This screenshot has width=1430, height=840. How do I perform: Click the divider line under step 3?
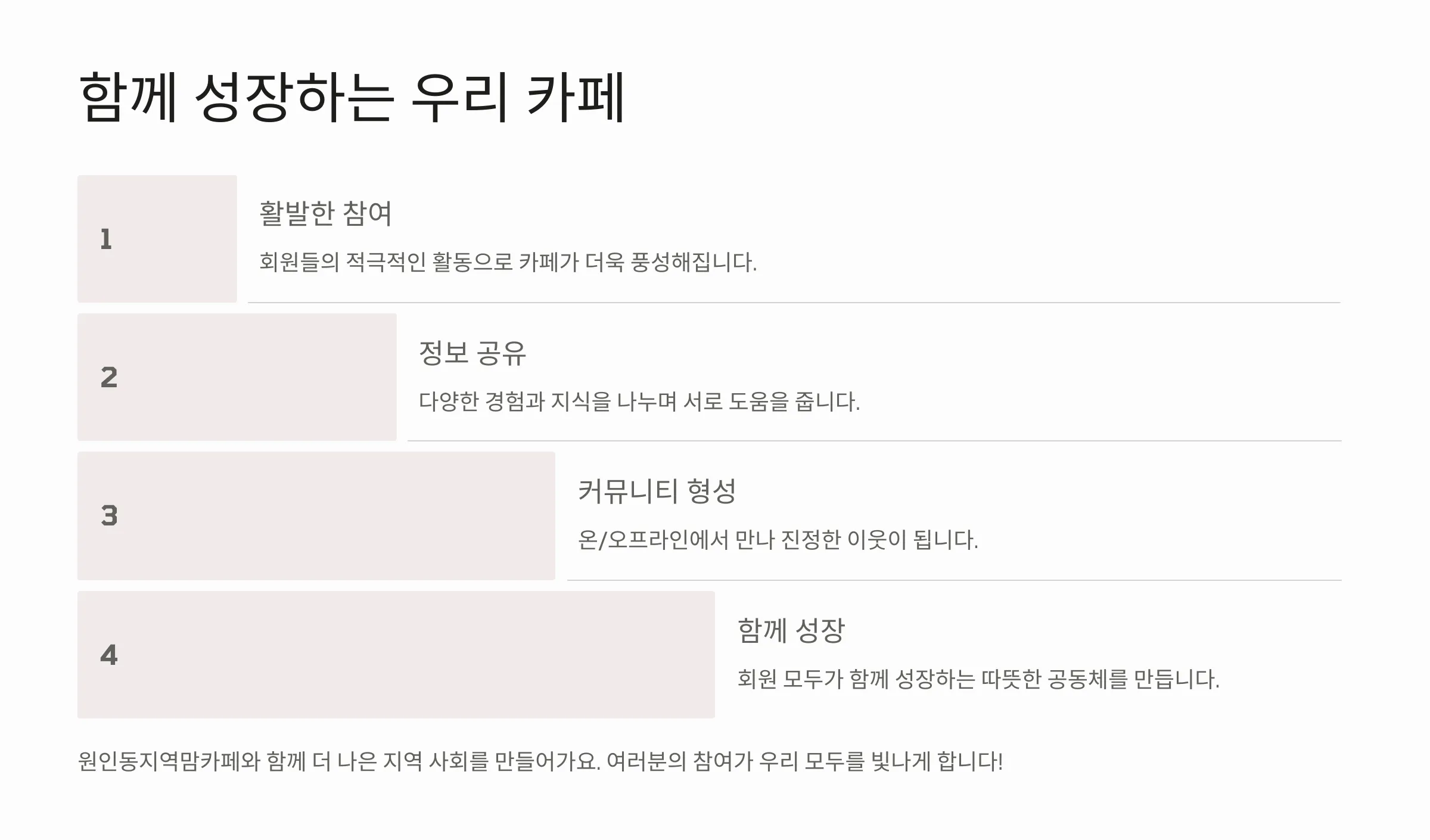tap(955, 580)
